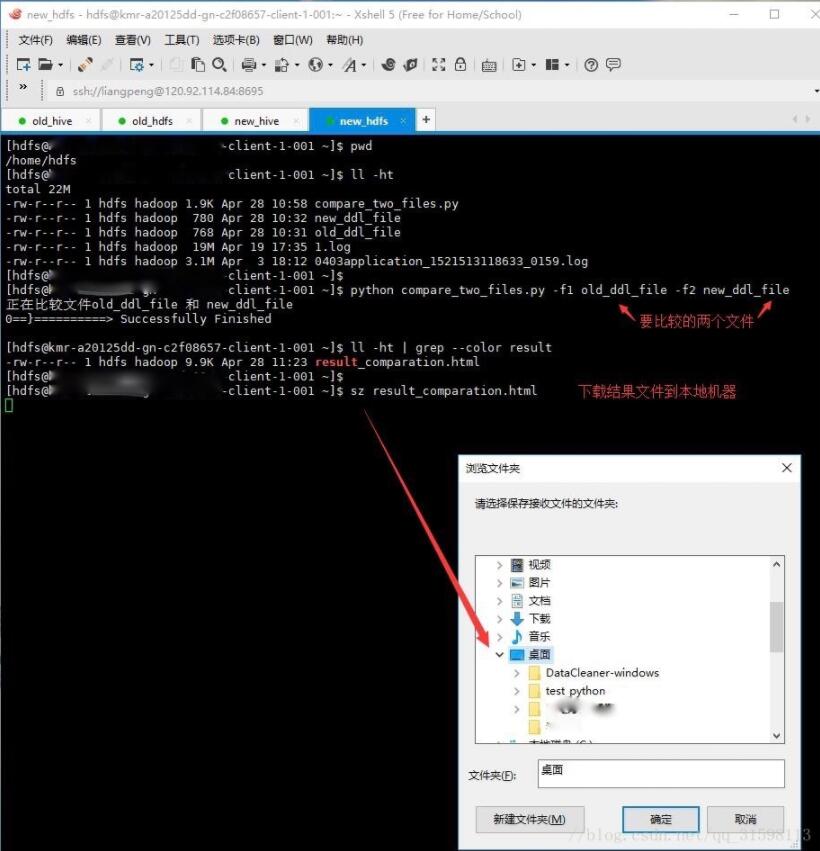Click the 确定 button
This screenshot has width=820, height=851.
659,818
